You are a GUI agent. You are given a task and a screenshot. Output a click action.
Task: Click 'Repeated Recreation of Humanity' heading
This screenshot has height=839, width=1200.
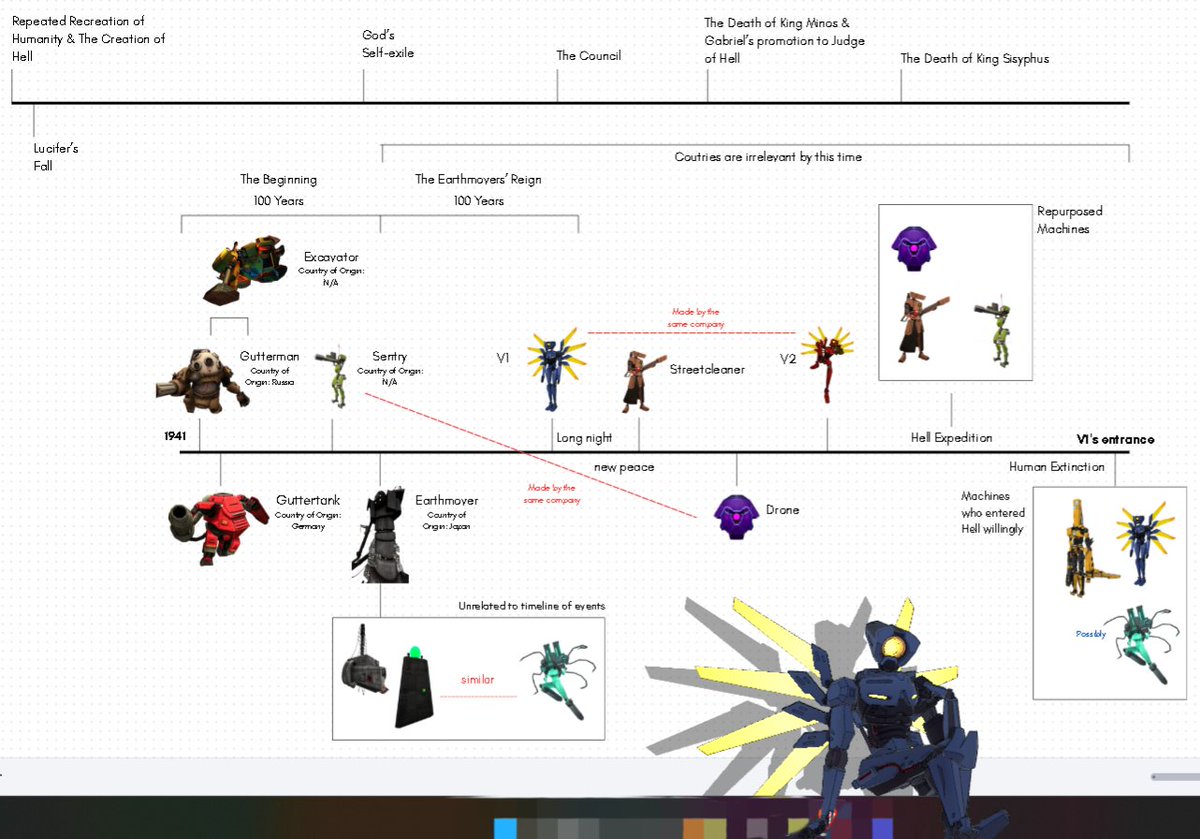tap(89, 38)
